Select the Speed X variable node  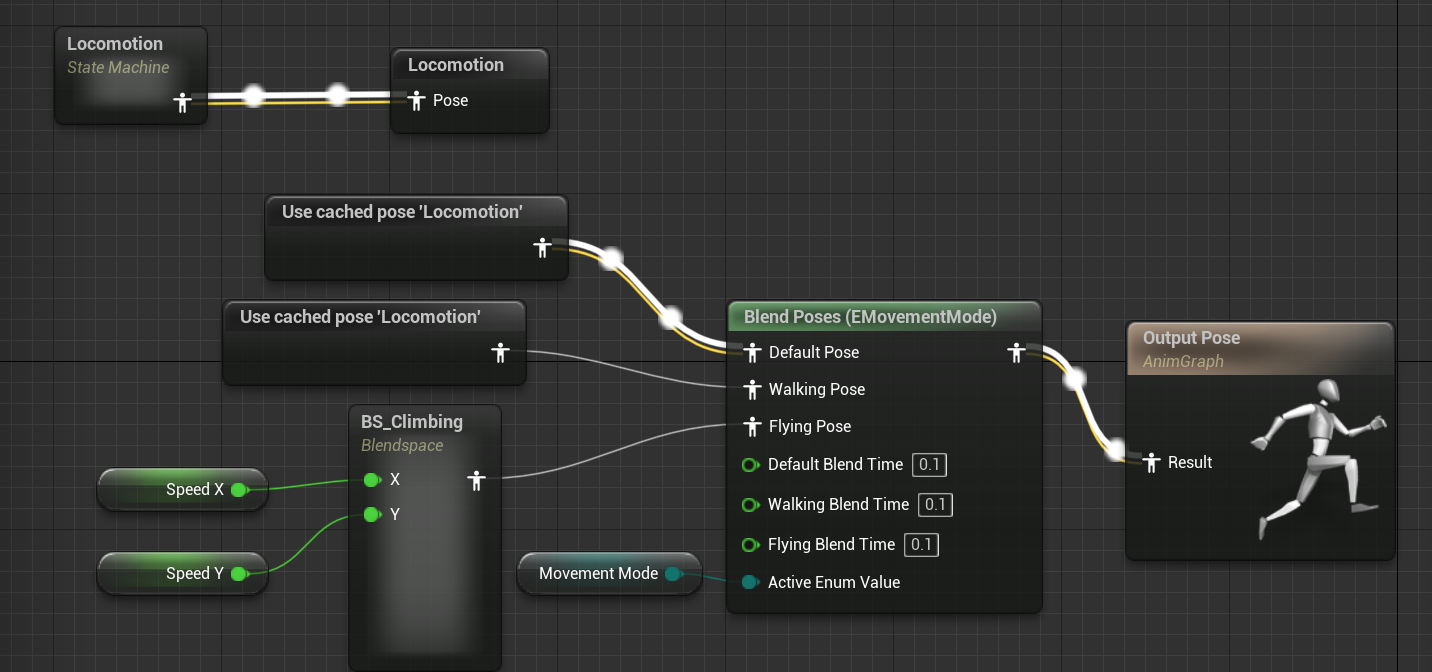182,490
